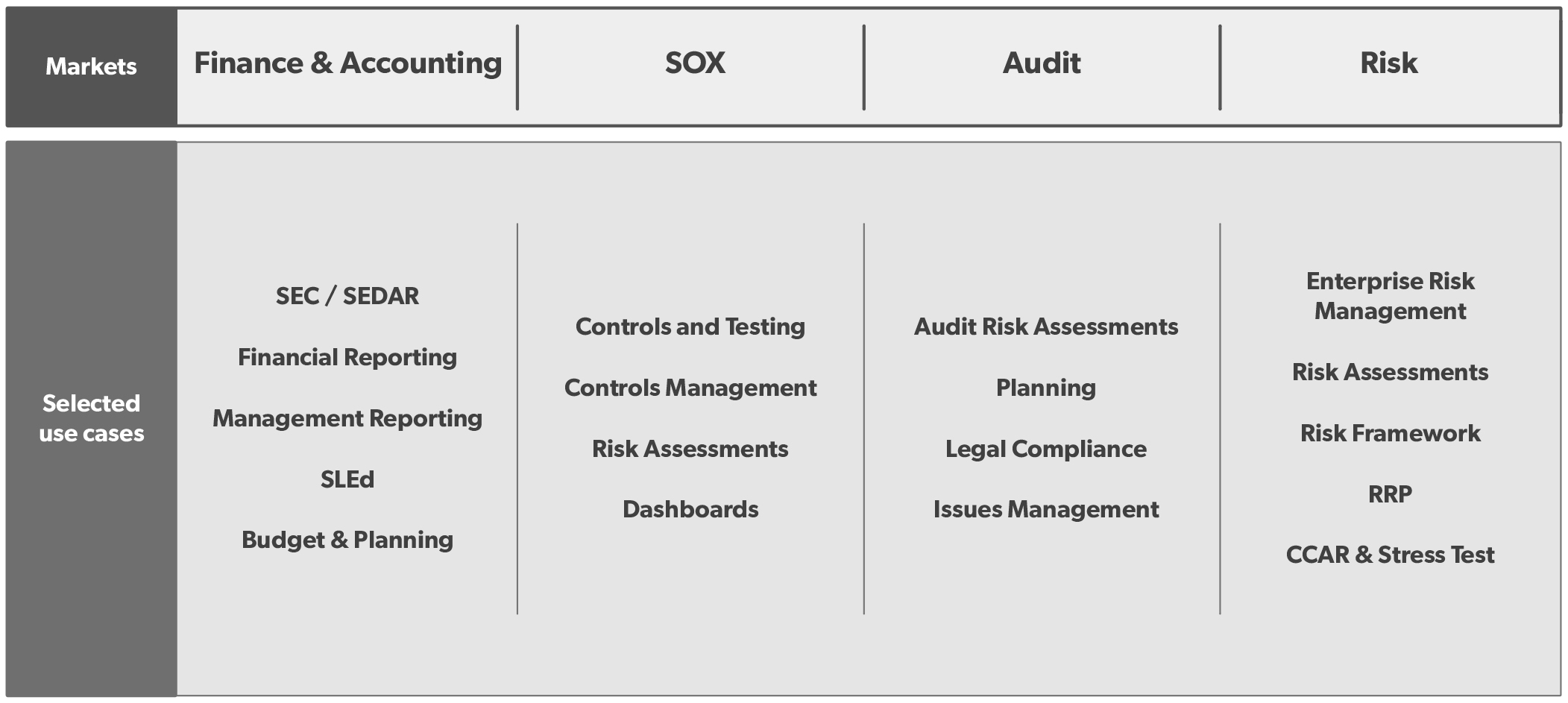The width and height of the screenshot is (1568, 703).
Task: Select the Finance & Accounting market header
Action: [x=347, y=63]
